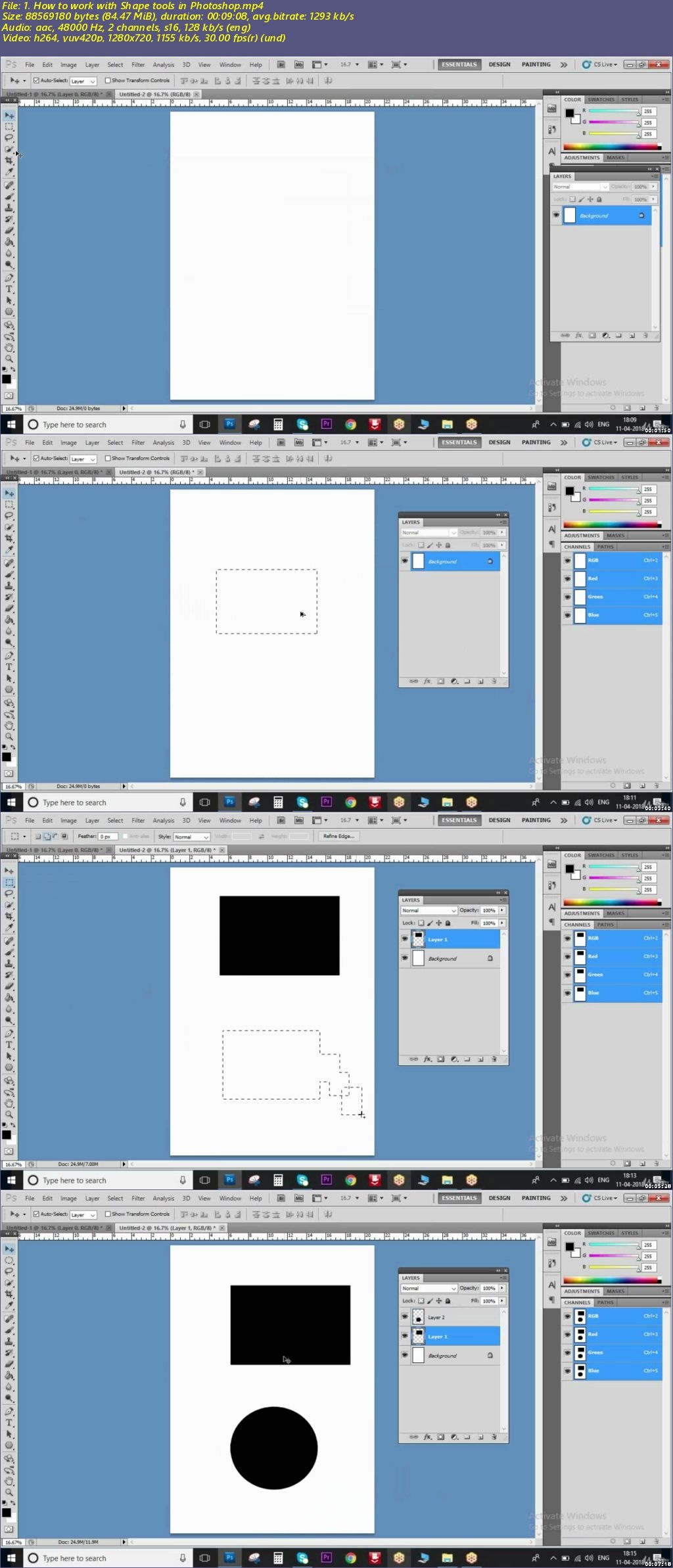The width and height of the screenshot is (673, 1568).
Task: Expand the Marquee tool preset picker arrow
Action: coord(24,837)
